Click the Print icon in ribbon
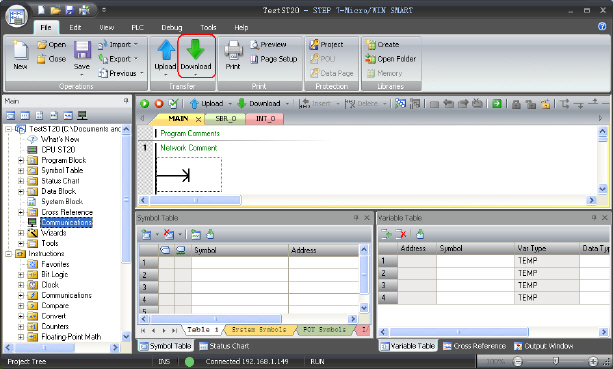This screenshot has height=369, width=613. click(x=233, y=50)
